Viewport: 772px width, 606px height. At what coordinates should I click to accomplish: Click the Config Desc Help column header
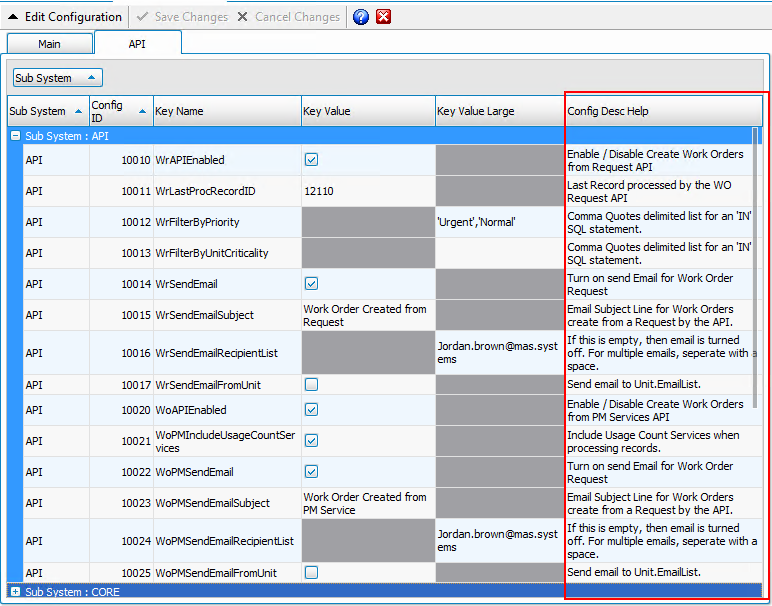pos(664,111)
